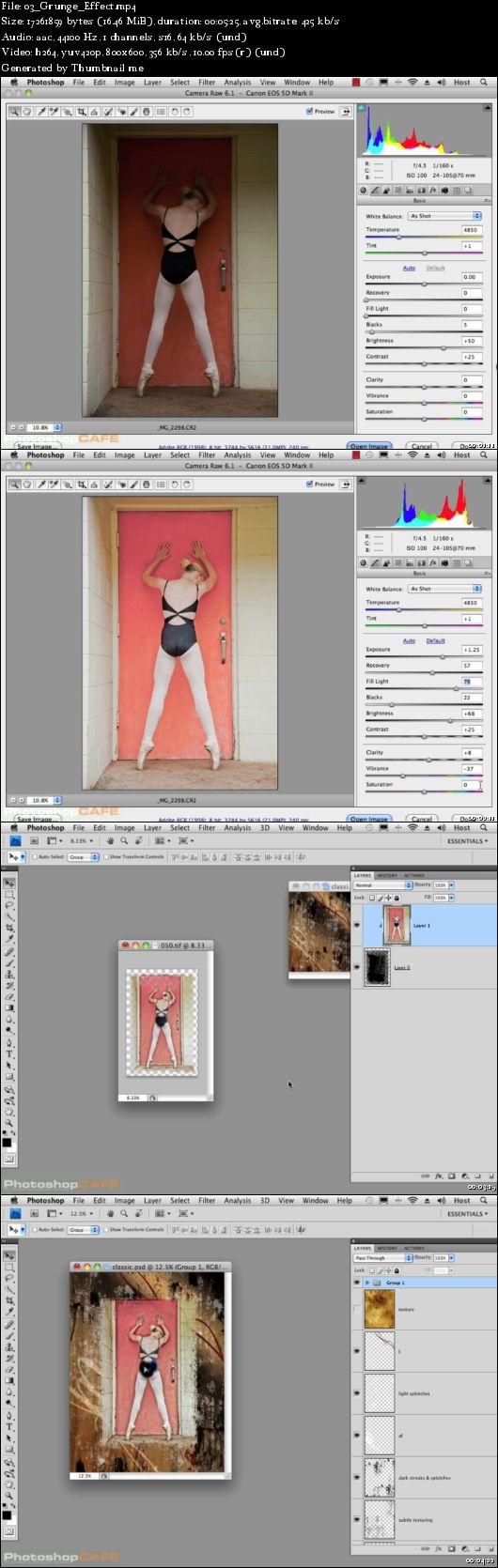
Task: Click Rotate Clockwise icon in Camera Raw with Exposure 0.00
Action: click(x=187, y=113)
